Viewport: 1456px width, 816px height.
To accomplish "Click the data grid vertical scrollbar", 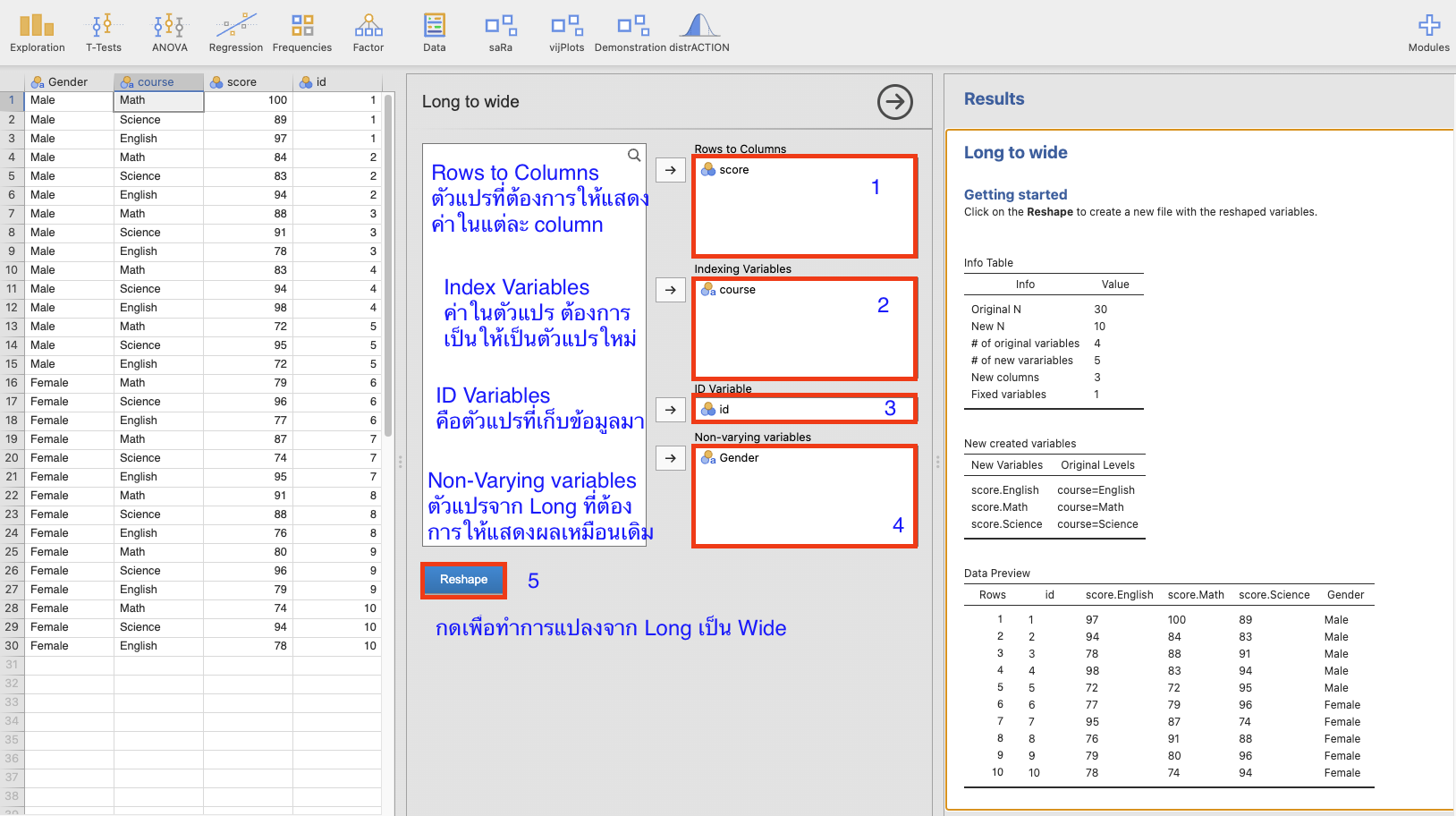I will point(388,268).
